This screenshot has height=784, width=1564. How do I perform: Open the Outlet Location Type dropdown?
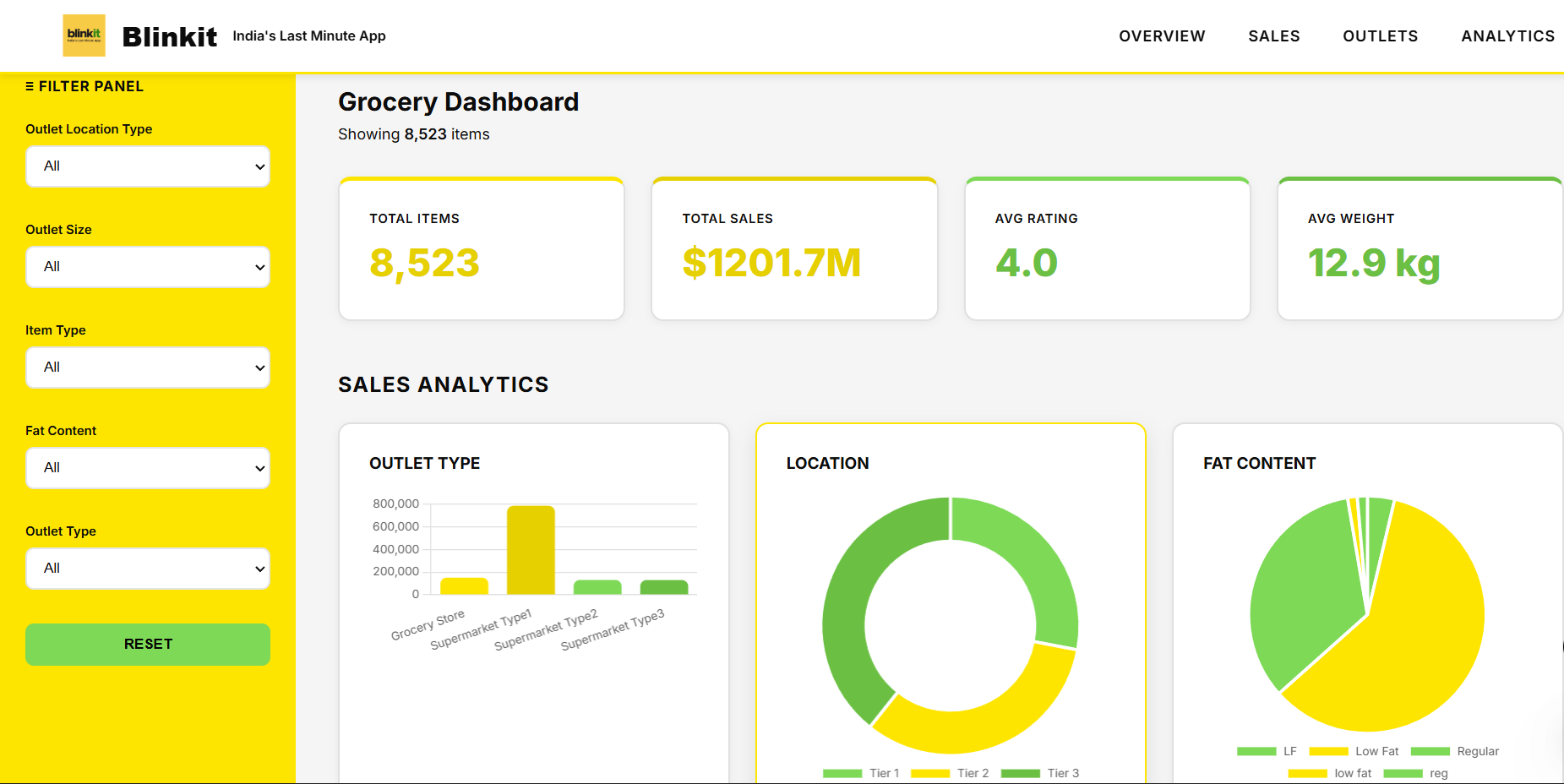point(148,166)
